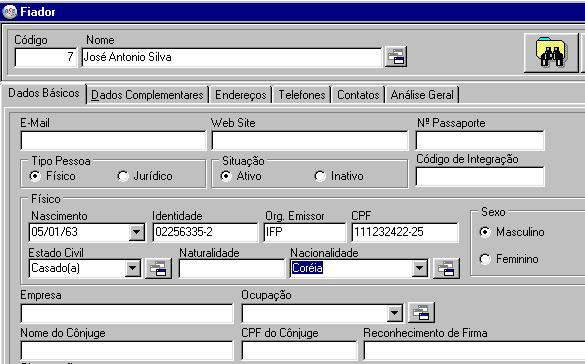Open lookup icon beside Estado Civil
Viewport: 585px width, 364px height.
click(158, 269)
